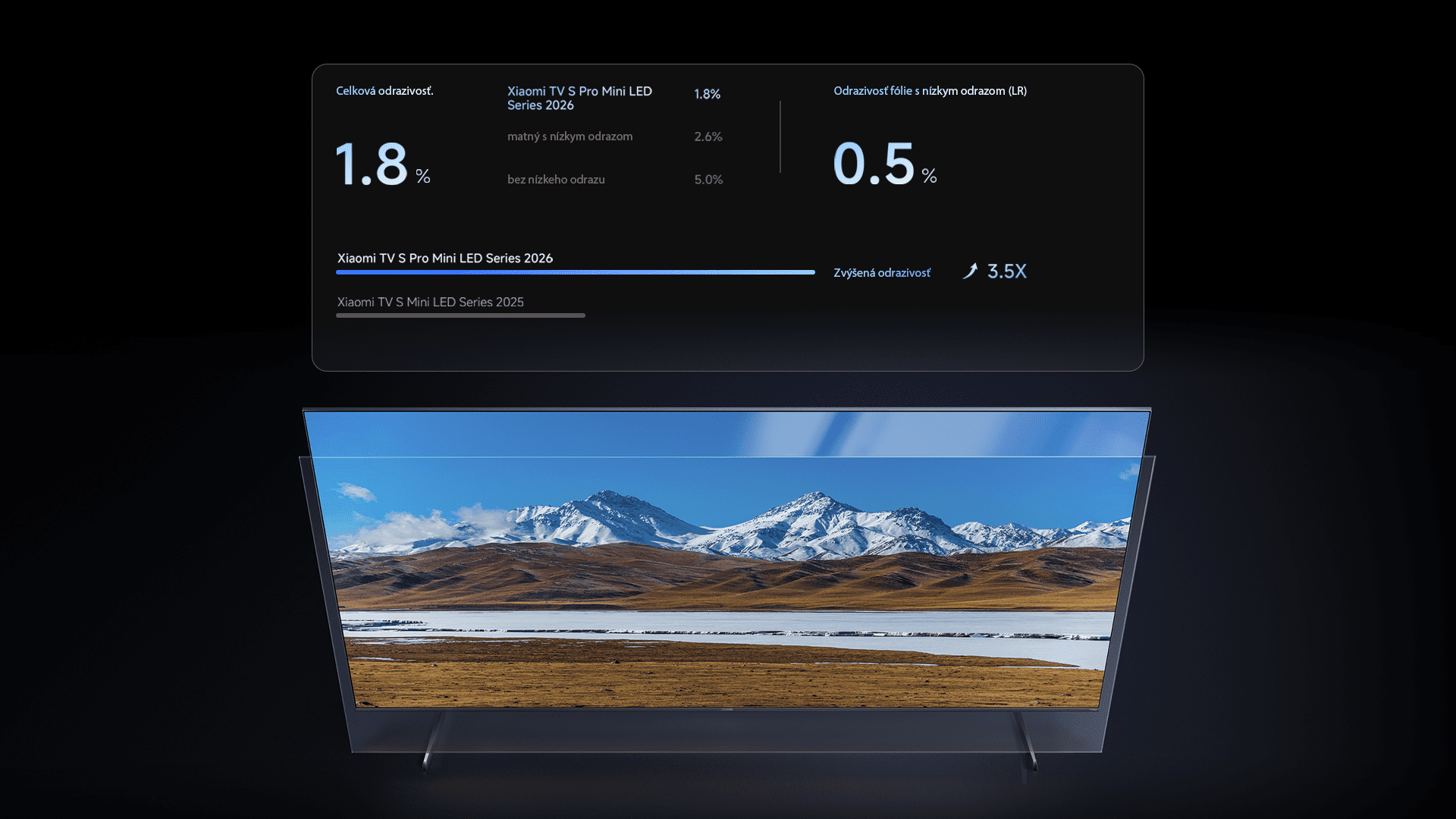Click the grey Xiaomi TV S 2025 bar
Screen dimensions: 1456x819
point(460,315)
